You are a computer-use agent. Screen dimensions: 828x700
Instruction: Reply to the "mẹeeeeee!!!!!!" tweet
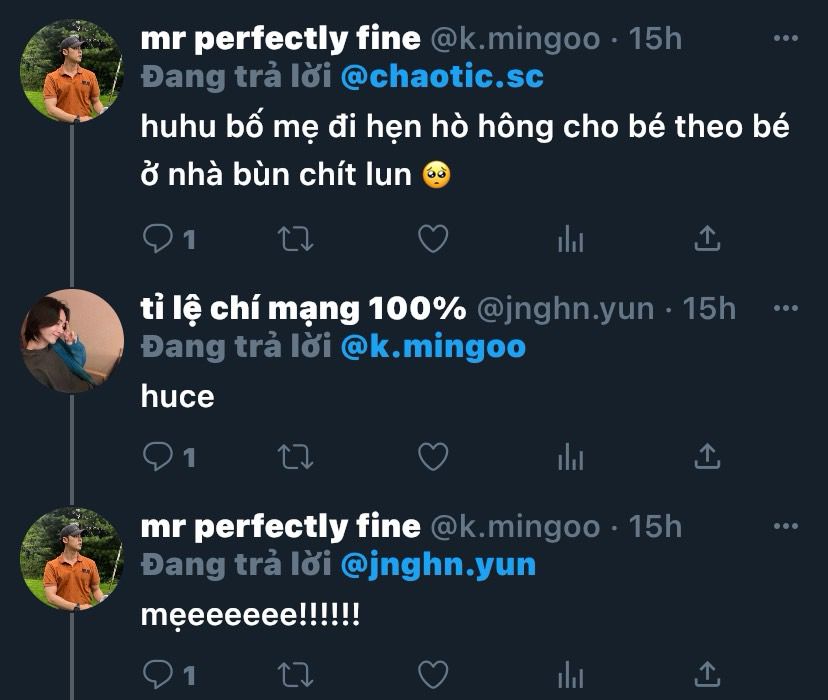[x=158, y=673]
